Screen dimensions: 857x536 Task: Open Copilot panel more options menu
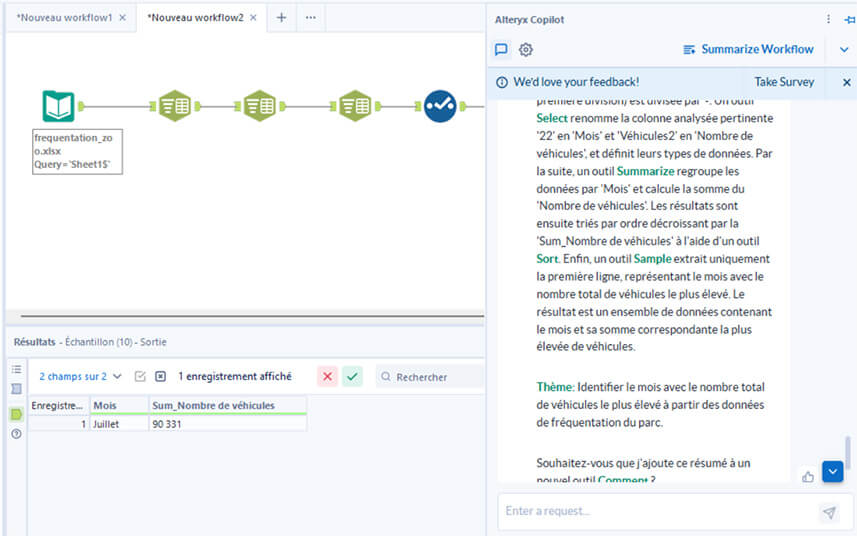click(x=829, y=19)
